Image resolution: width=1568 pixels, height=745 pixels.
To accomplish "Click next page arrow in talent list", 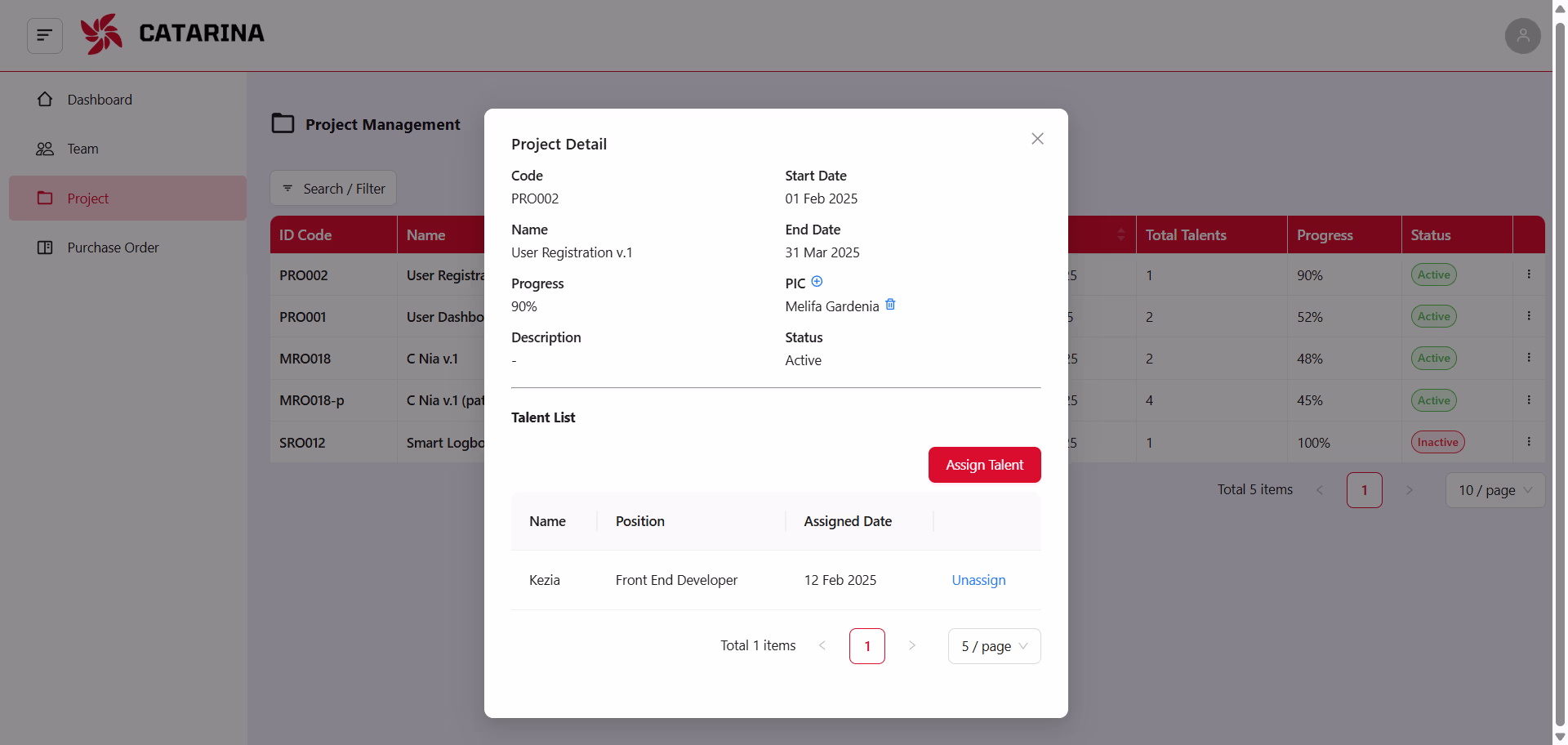I will [912, 646].
